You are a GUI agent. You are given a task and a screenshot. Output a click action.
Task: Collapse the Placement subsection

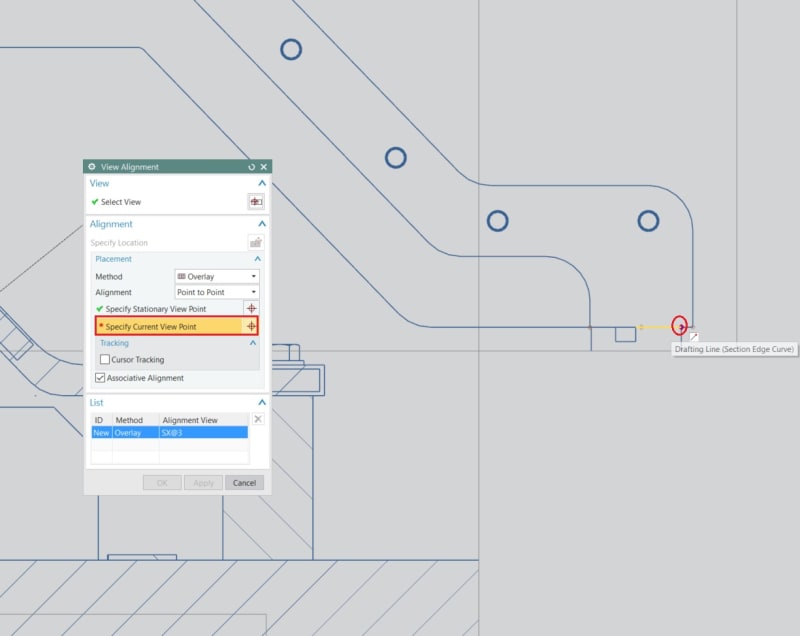pyautogui.click(x=258, y=259)
